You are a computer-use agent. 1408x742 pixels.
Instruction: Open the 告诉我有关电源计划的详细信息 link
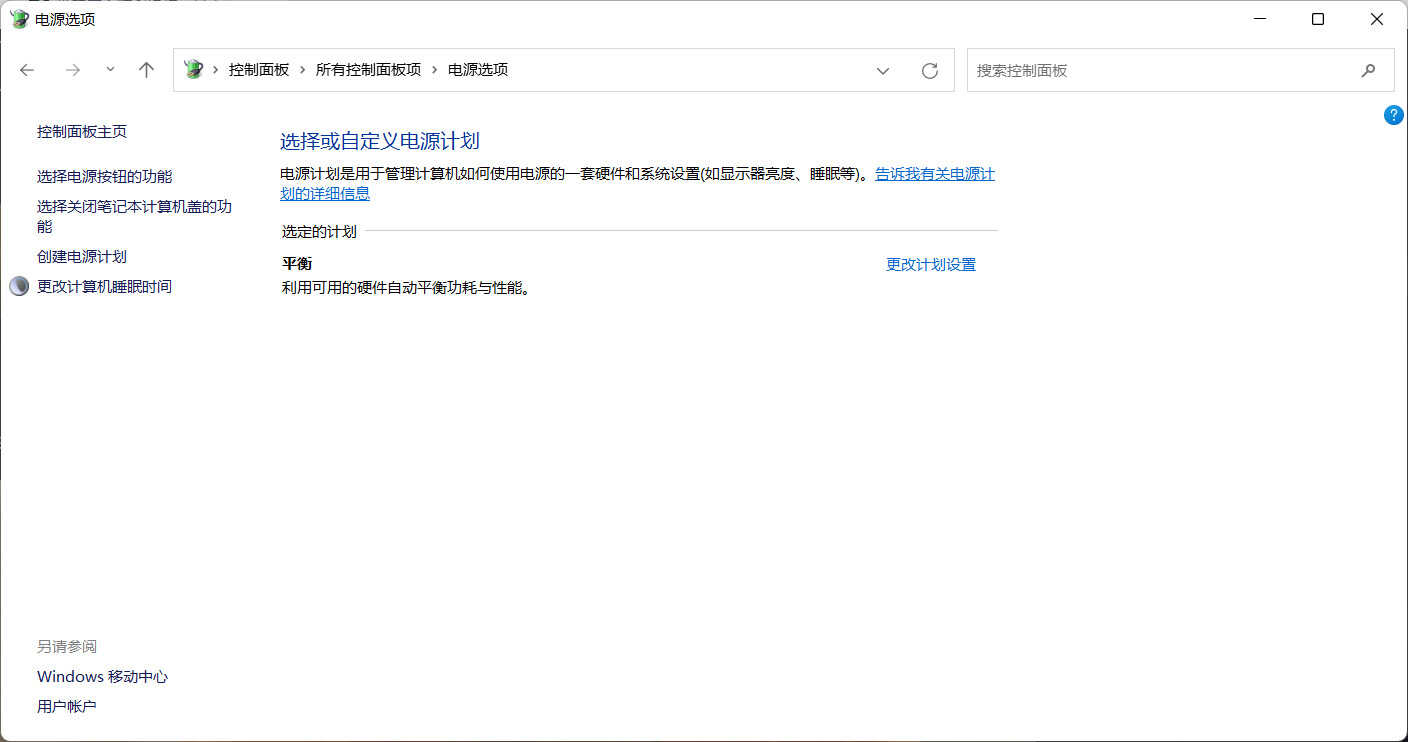[934, 174]
